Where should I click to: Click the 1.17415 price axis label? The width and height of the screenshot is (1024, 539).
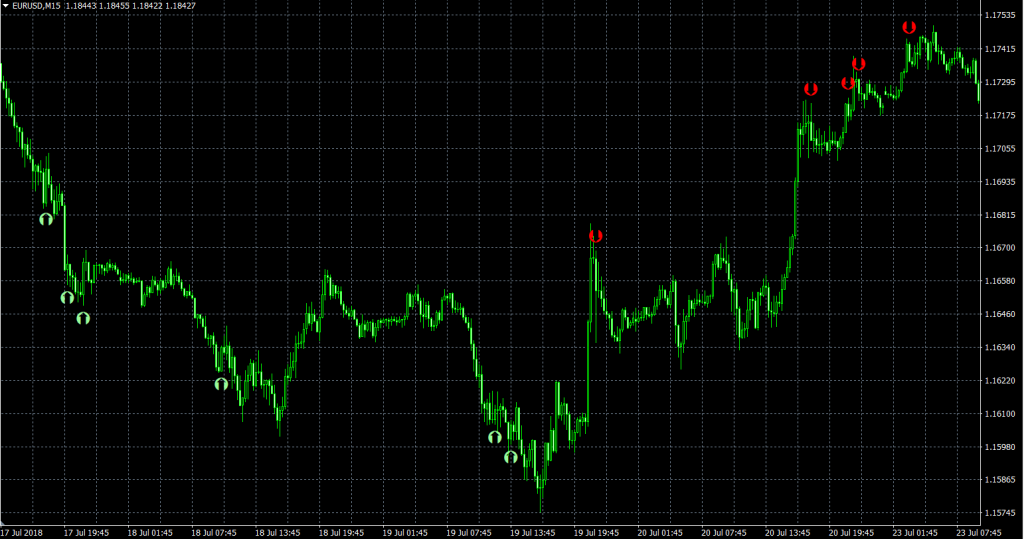pyautogui.click(x=1000, y=49)
